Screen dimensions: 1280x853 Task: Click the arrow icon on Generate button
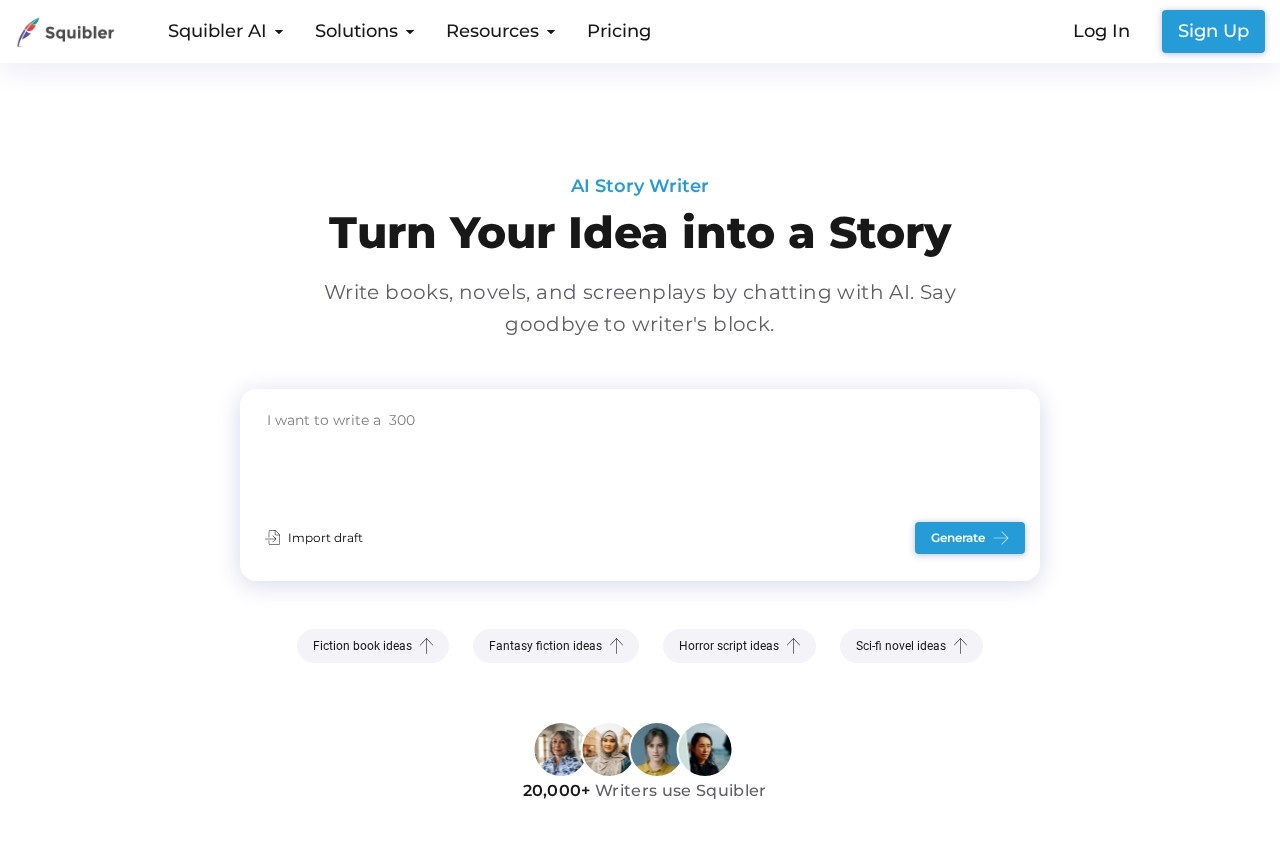[1001, 538]
